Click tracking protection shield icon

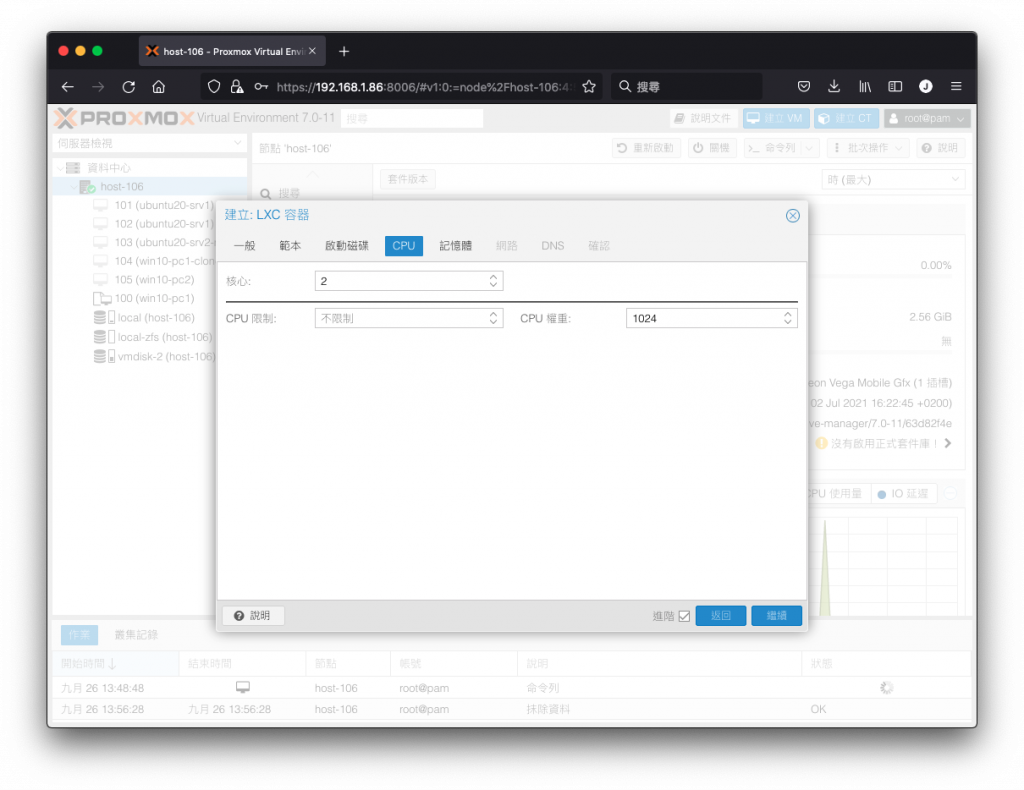[214, 87]
